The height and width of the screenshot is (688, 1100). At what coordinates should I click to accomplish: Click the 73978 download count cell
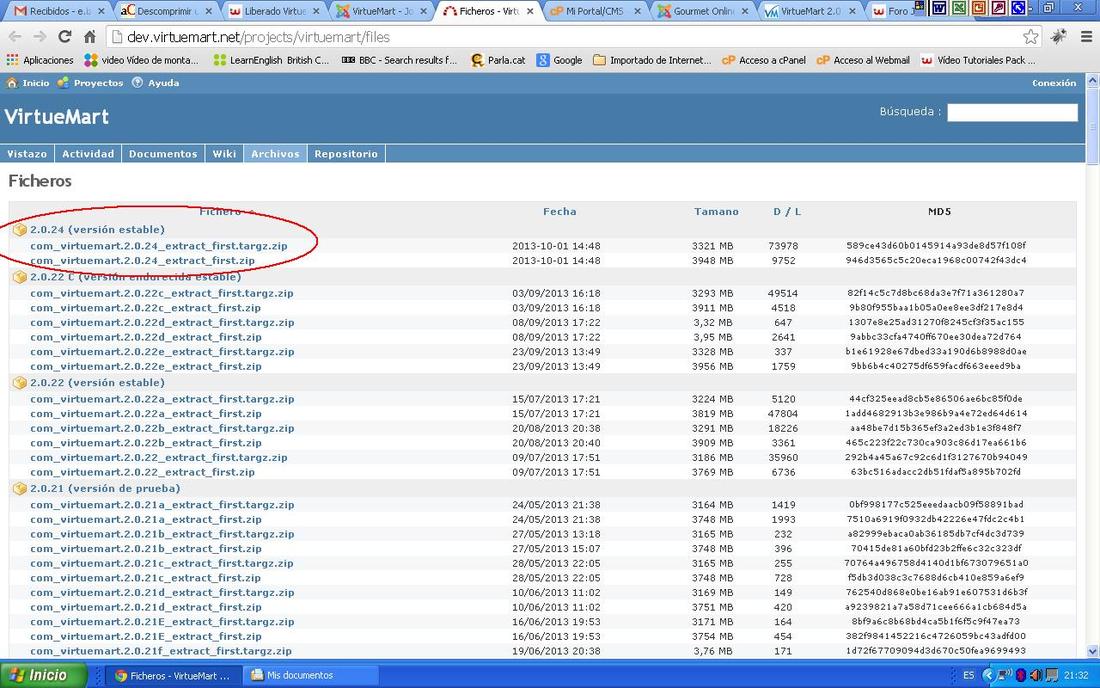point(783,246)
